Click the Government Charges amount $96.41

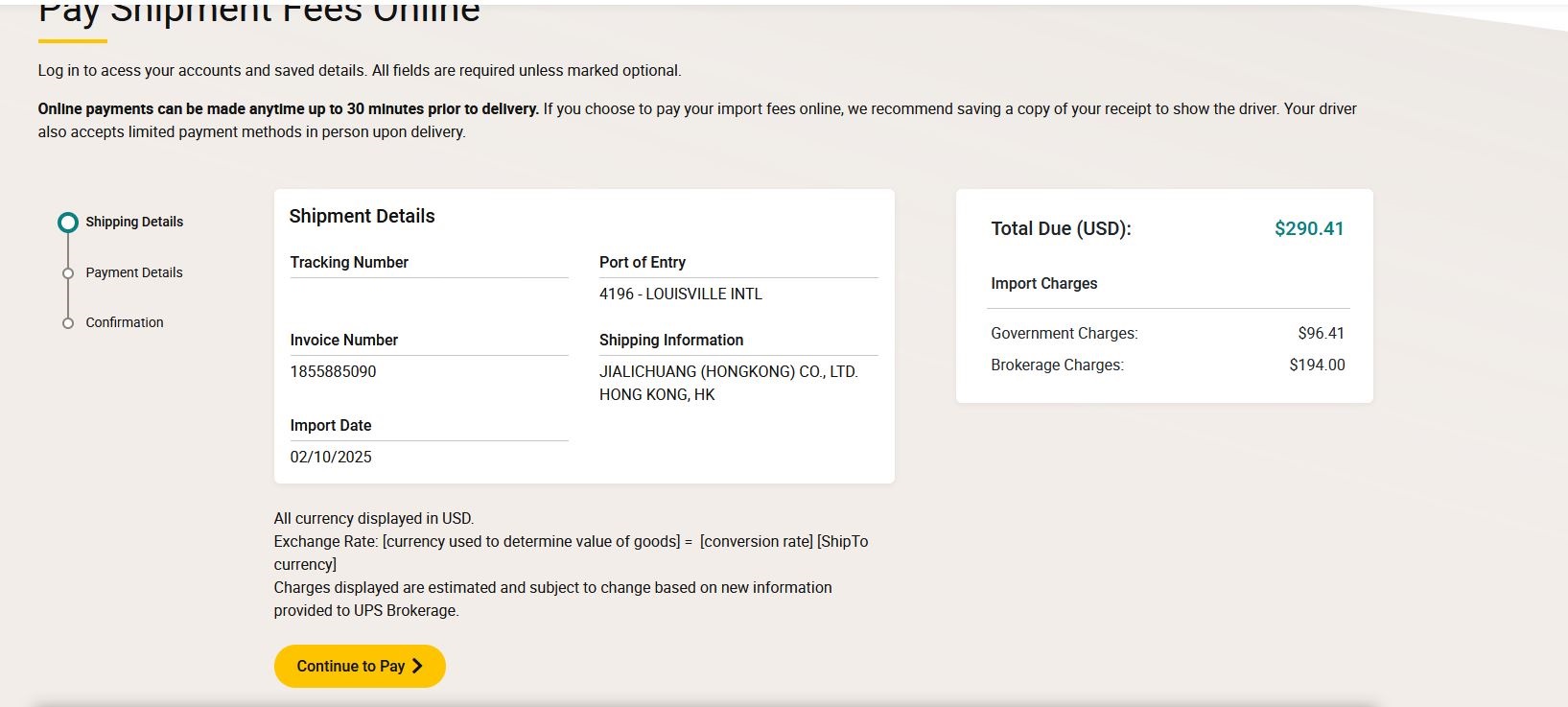1321,333
